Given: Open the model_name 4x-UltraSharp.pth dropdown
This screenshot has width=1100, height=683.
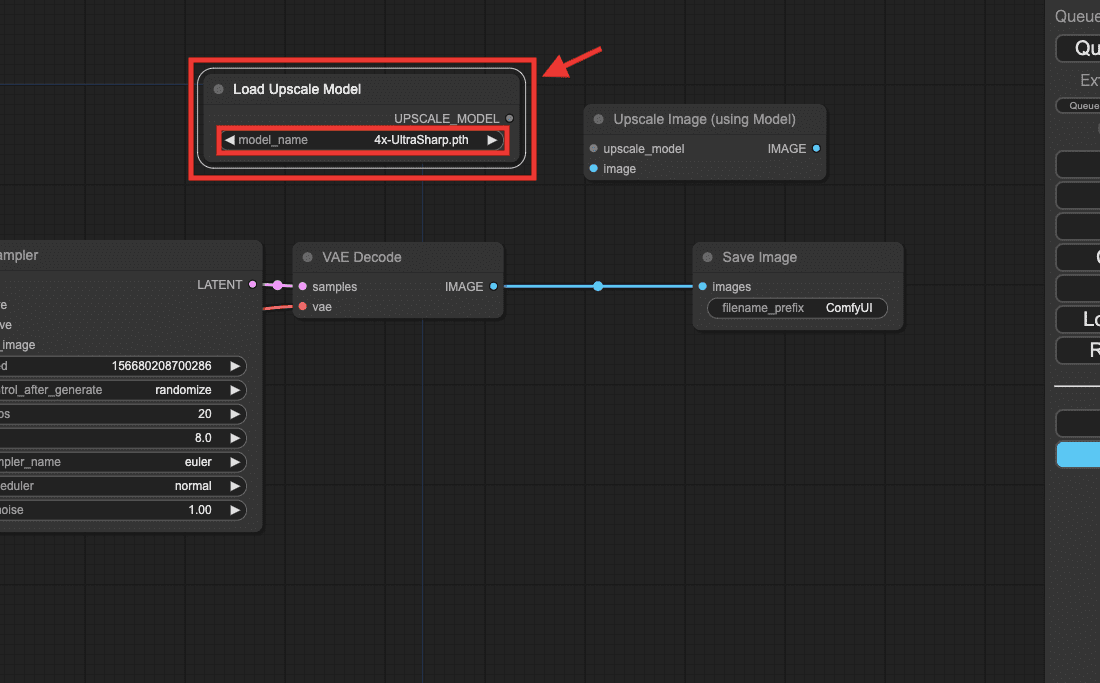Looking at the screenshot, I should tap(362, 140).
